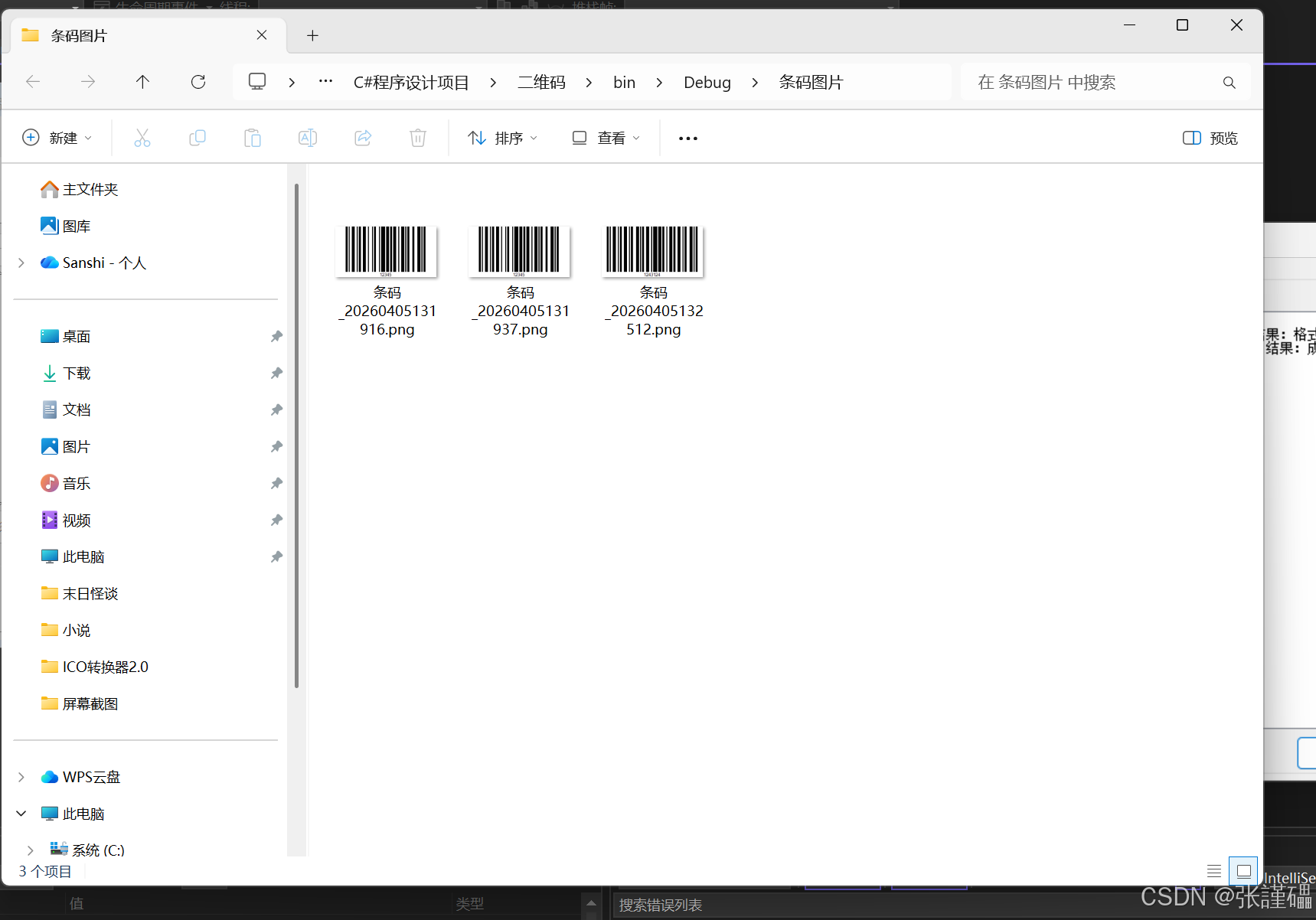Select the 条码图片 window tab
The height and width of the screenshot is (920, 1316).
[149, 35]
